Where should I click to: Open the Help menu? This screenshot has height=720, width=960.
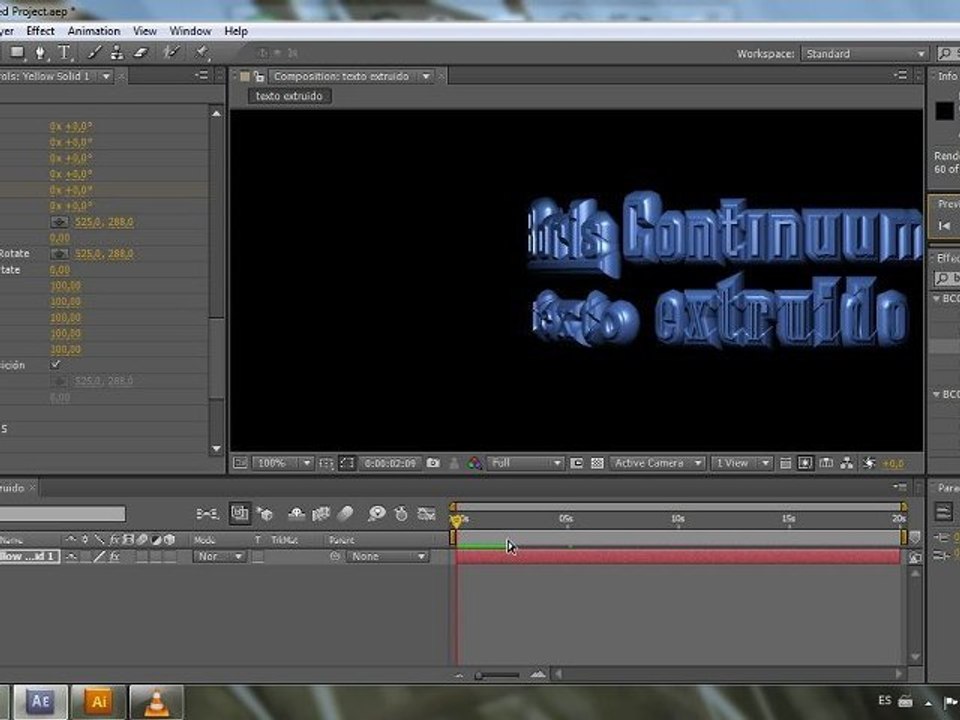[236, 31]
